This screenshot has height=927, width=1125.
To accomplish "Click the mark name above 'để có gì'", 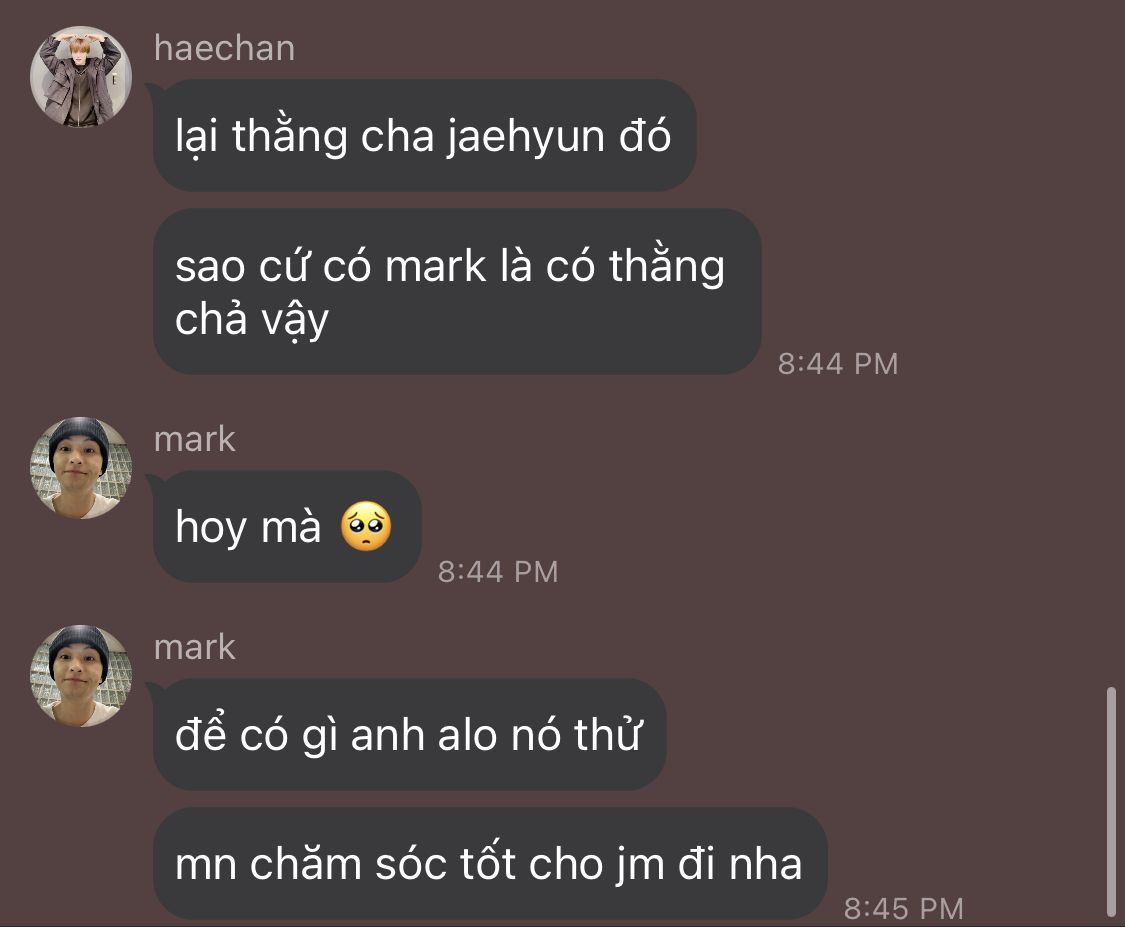I will tap(194, 647).
